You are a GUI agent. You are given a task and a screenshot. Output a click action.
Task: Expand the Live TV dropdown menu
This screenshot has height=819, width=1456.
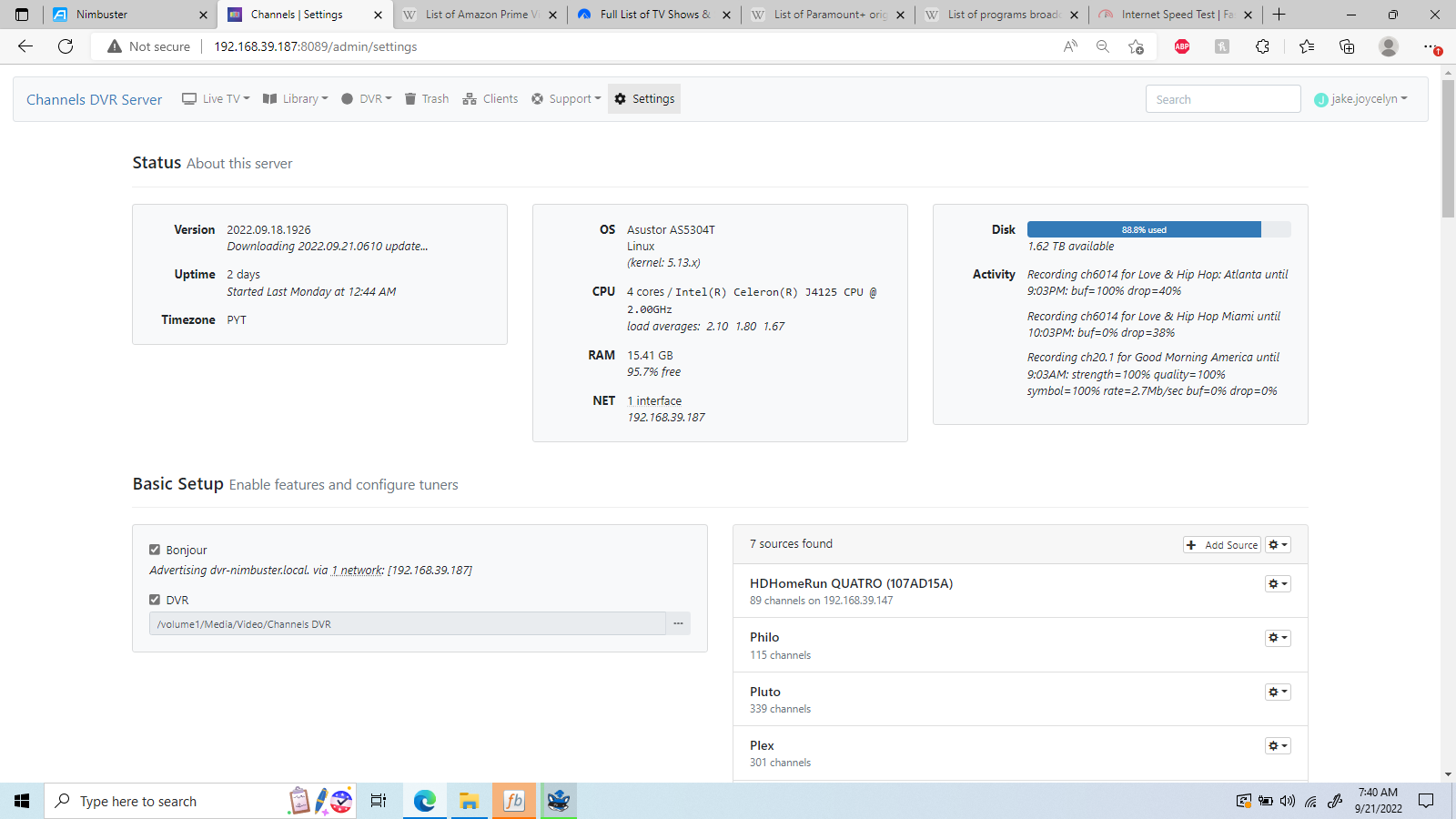pyautogui.click(x=216, y=99)
